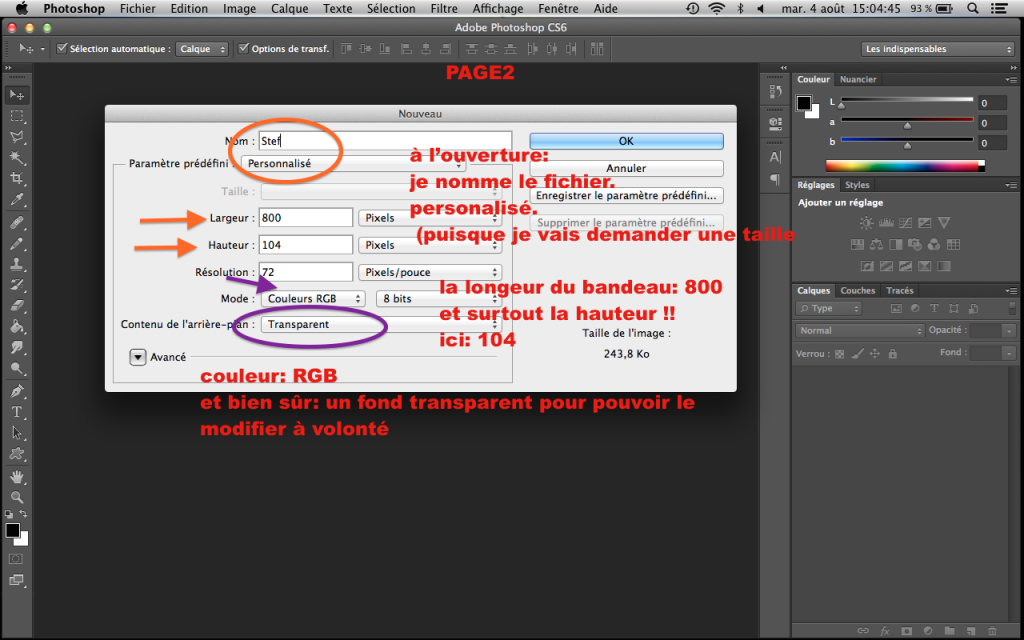Image resolution: width=1024 pixels, height=640 pixels.
Task: Click the L slider handle in Couleur
Action: tap(842, 105)
